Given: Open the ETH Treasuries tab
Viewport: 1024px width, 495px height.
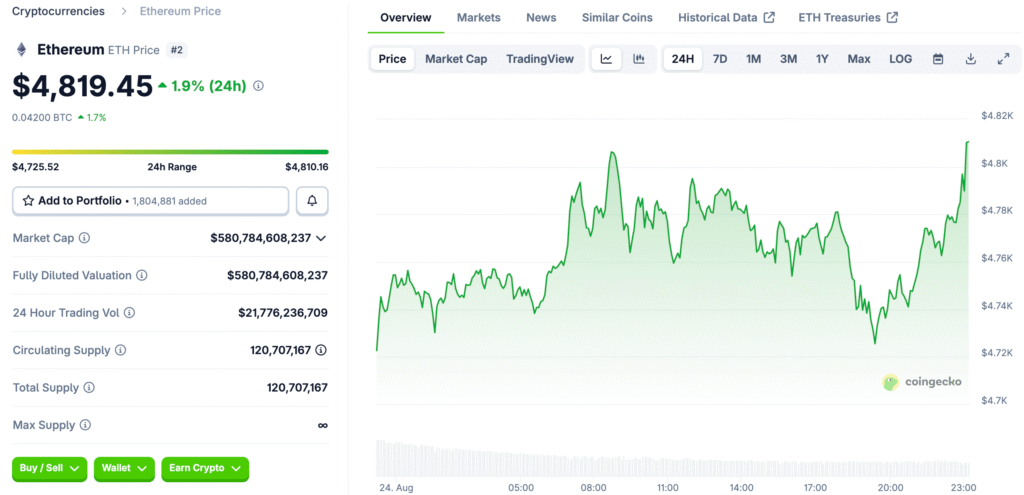Looking at the screenshot, I should [x=848, y=18].
